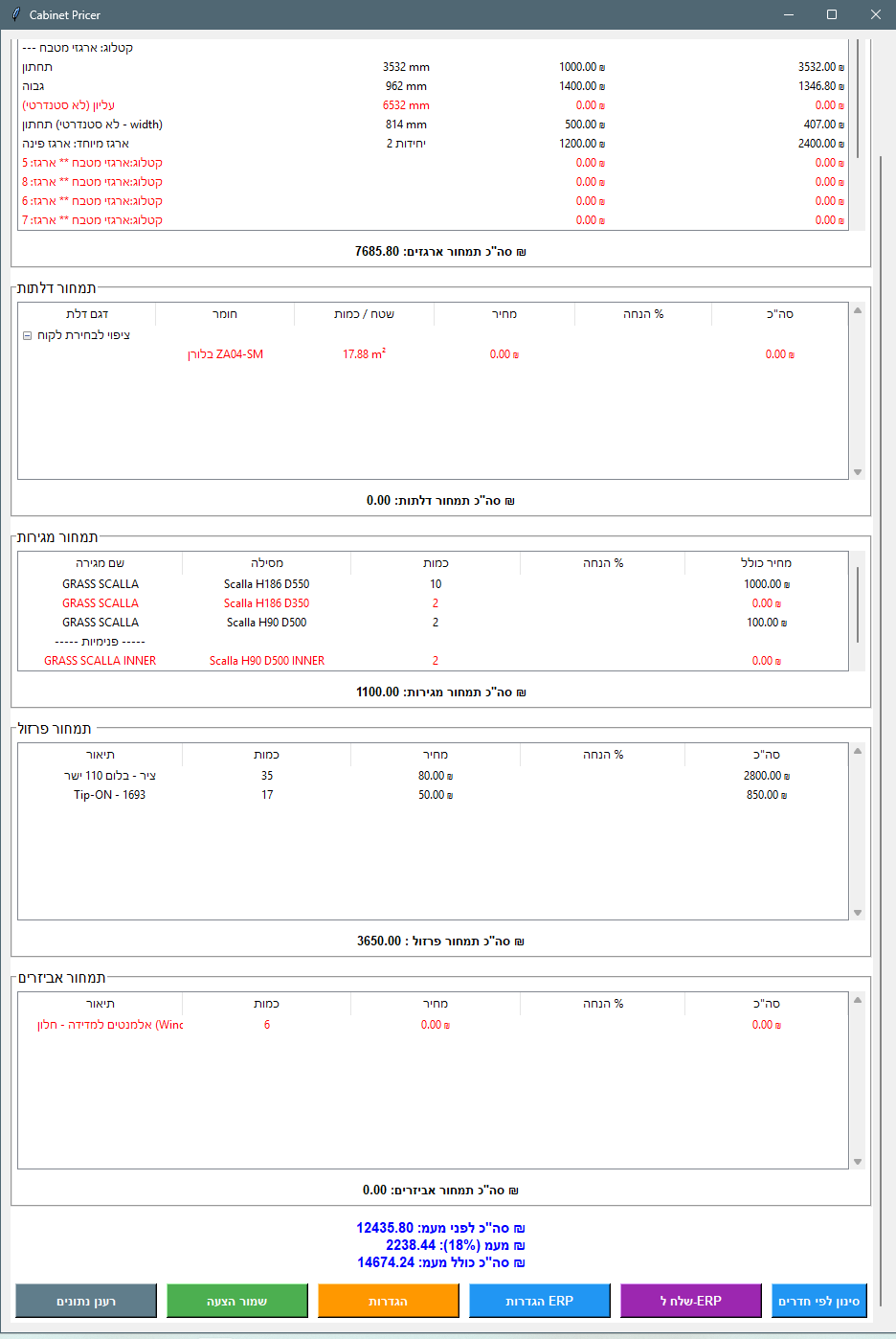Click the חומר column header in doors table

[225, 314]
